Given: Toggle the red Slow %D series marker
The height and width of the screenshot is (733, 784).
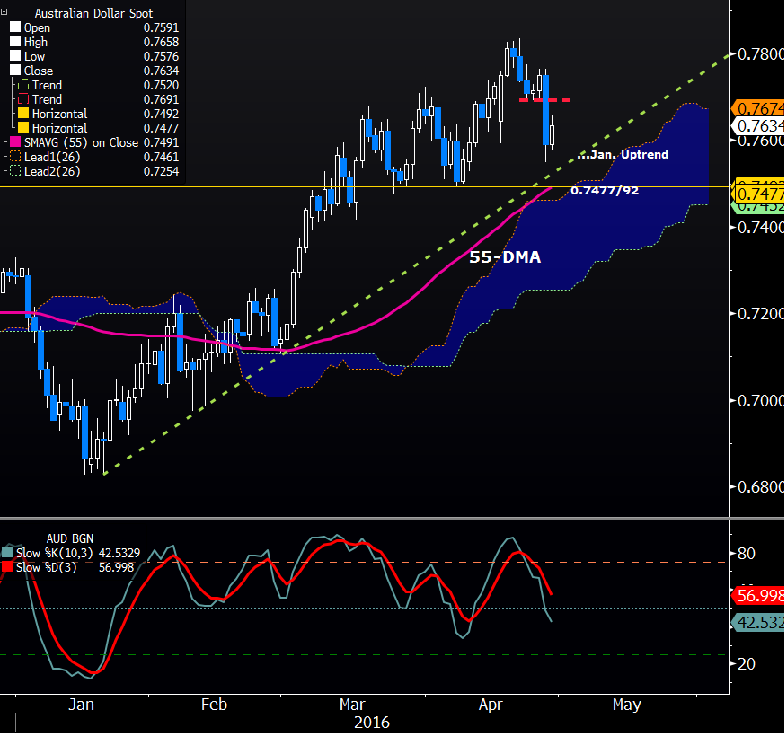Looking at the screenshot, I should (x=8, y=568).
